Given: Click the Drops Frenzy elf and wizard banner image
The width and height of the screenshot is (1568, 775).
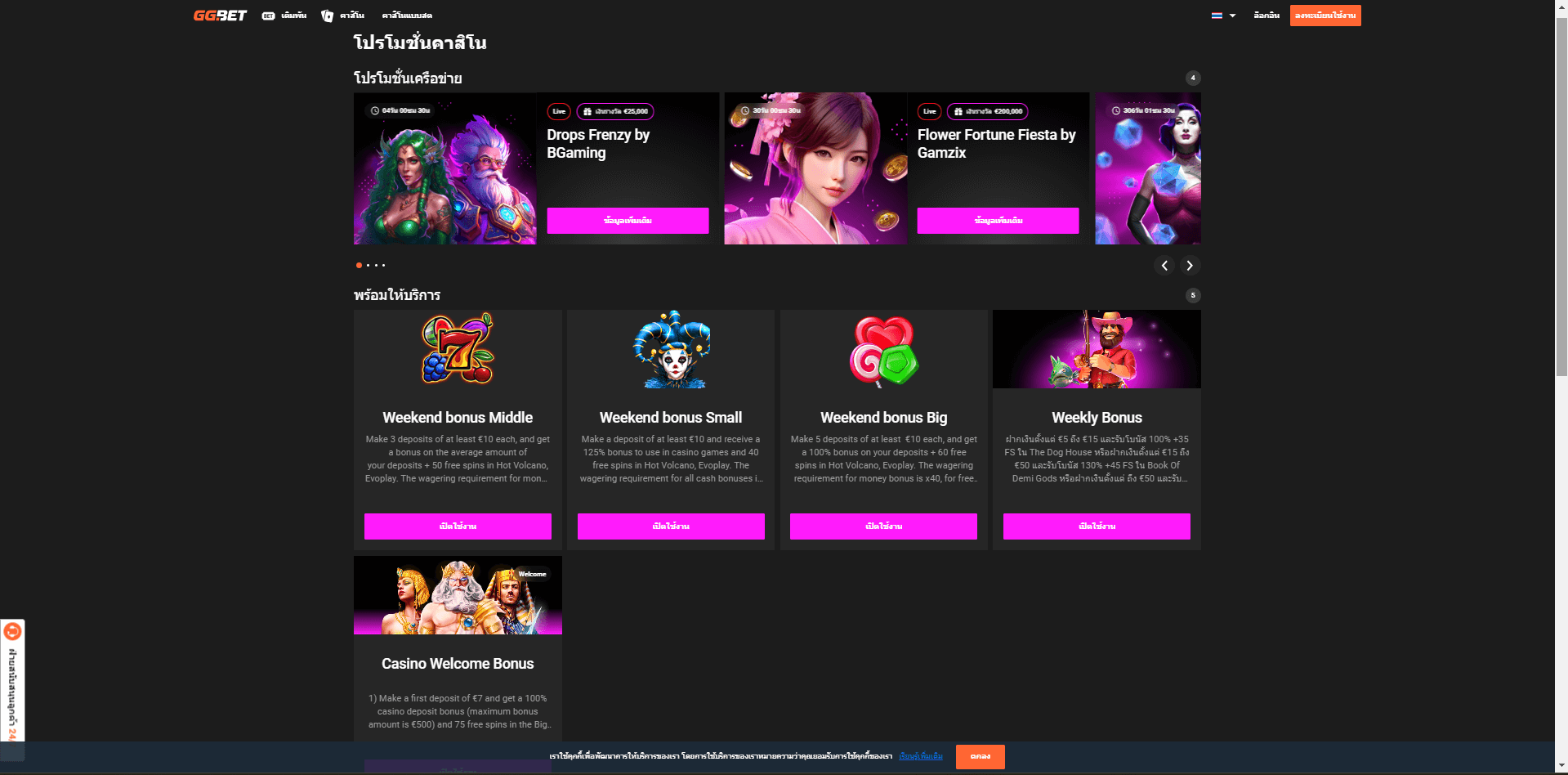Looking at the screenshot, I should tap(445, 168).
